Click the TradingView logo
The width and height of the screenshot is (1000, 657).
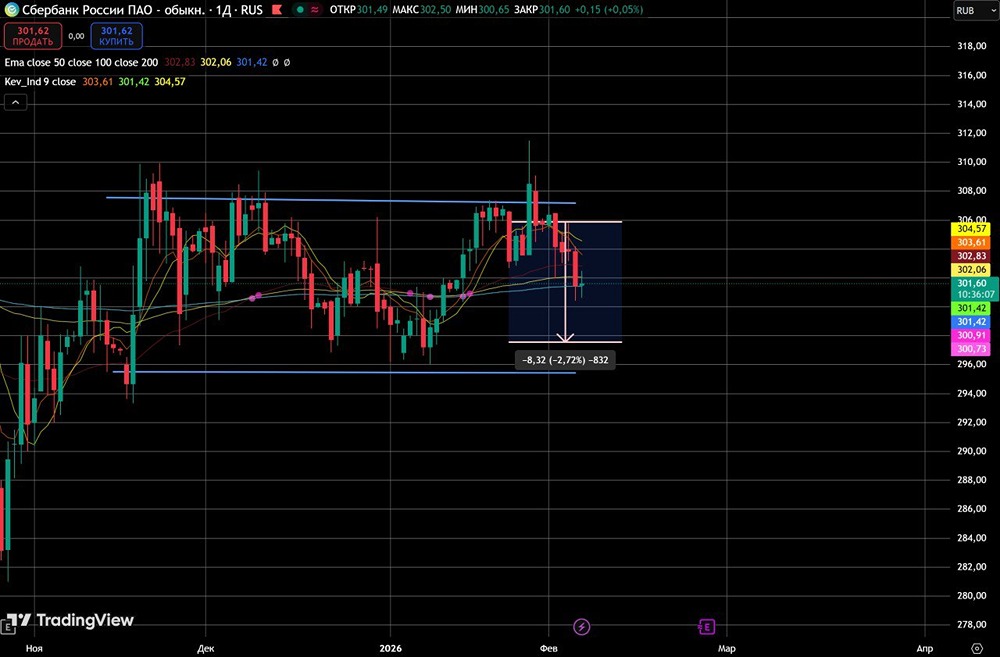tap(70, 620)
